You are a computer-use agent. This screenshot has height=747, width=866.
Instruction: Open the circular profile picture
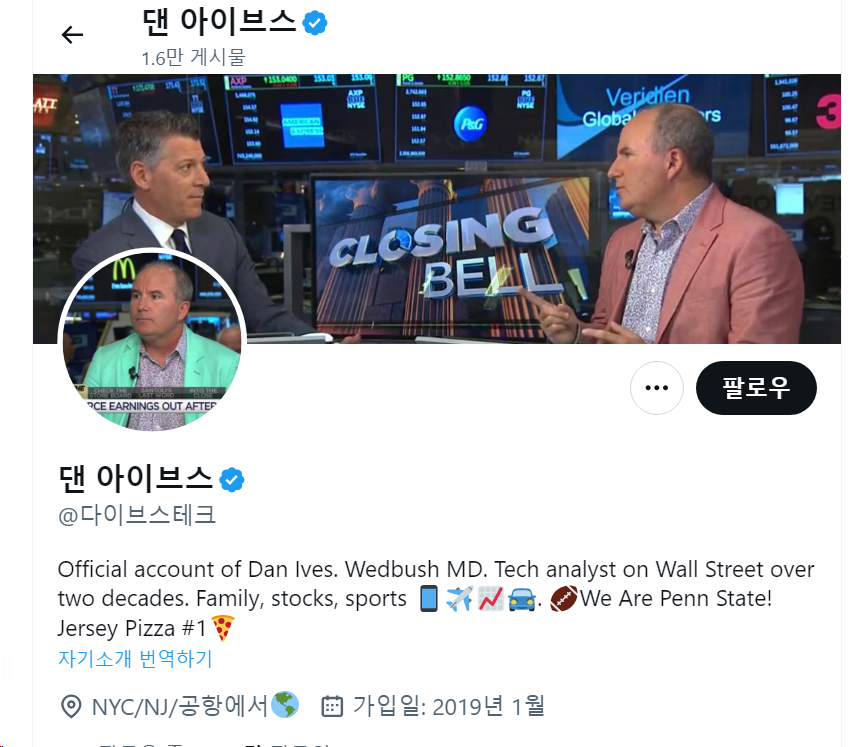pyautogui.click(x=152, y=340)
